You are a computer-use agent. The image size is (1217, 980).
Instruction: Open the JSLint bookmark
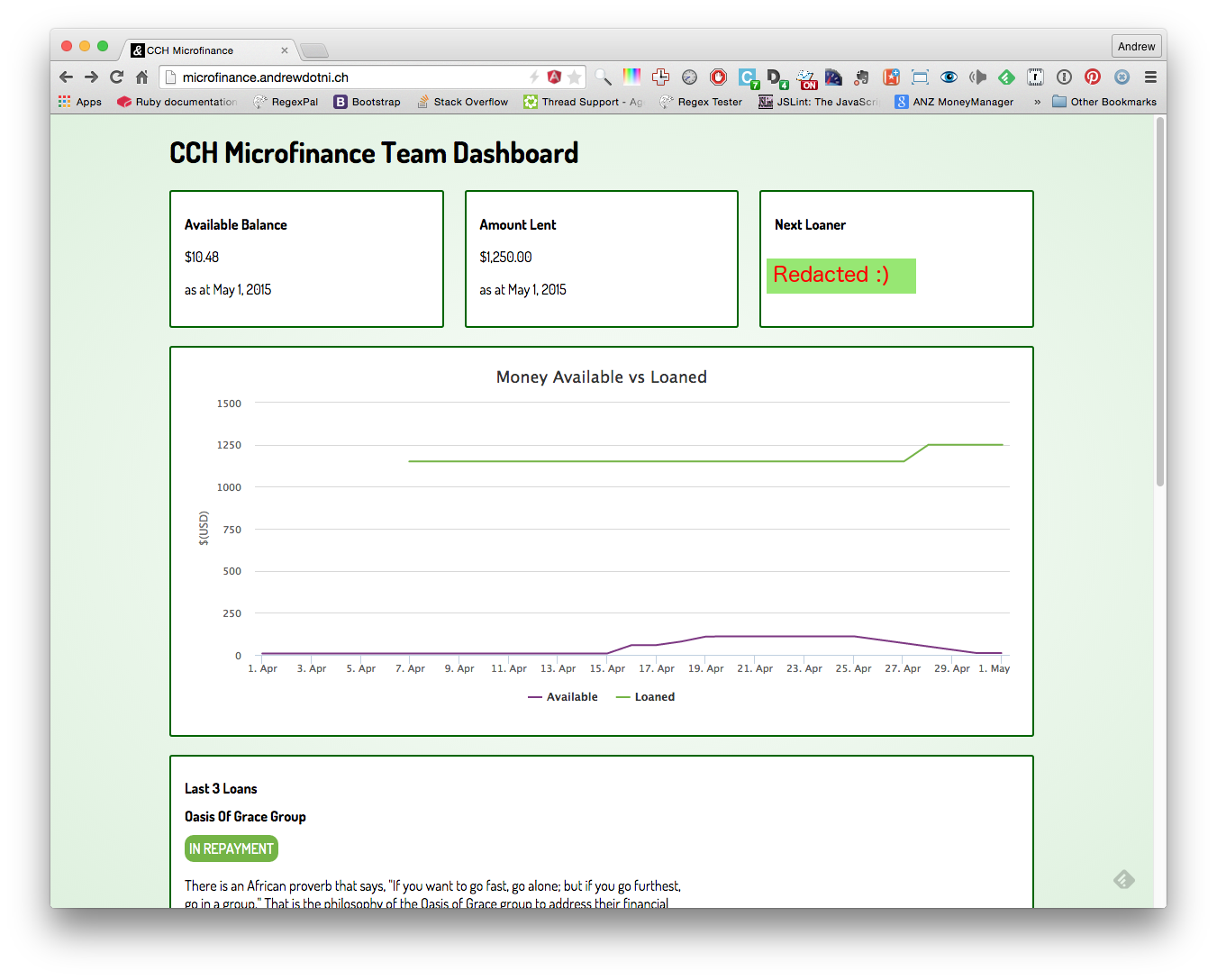tap(819, 102)
